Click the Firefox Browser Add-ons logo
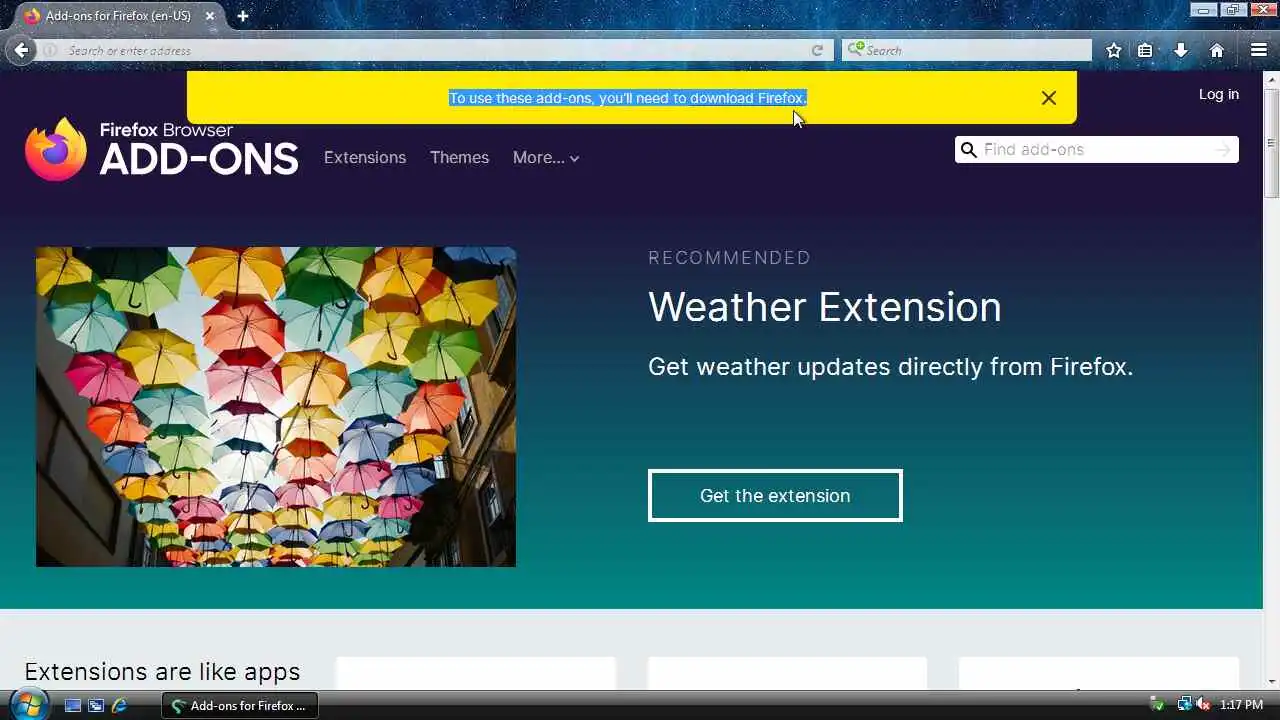 [x=162, y=150]
